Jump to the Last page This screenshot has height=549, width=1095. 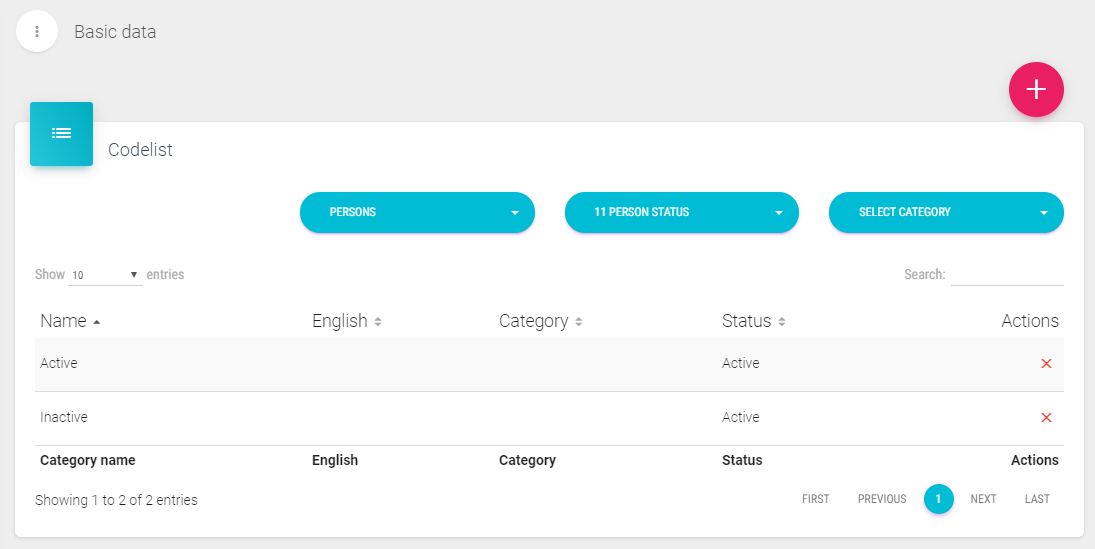[x=1037, y=499]
